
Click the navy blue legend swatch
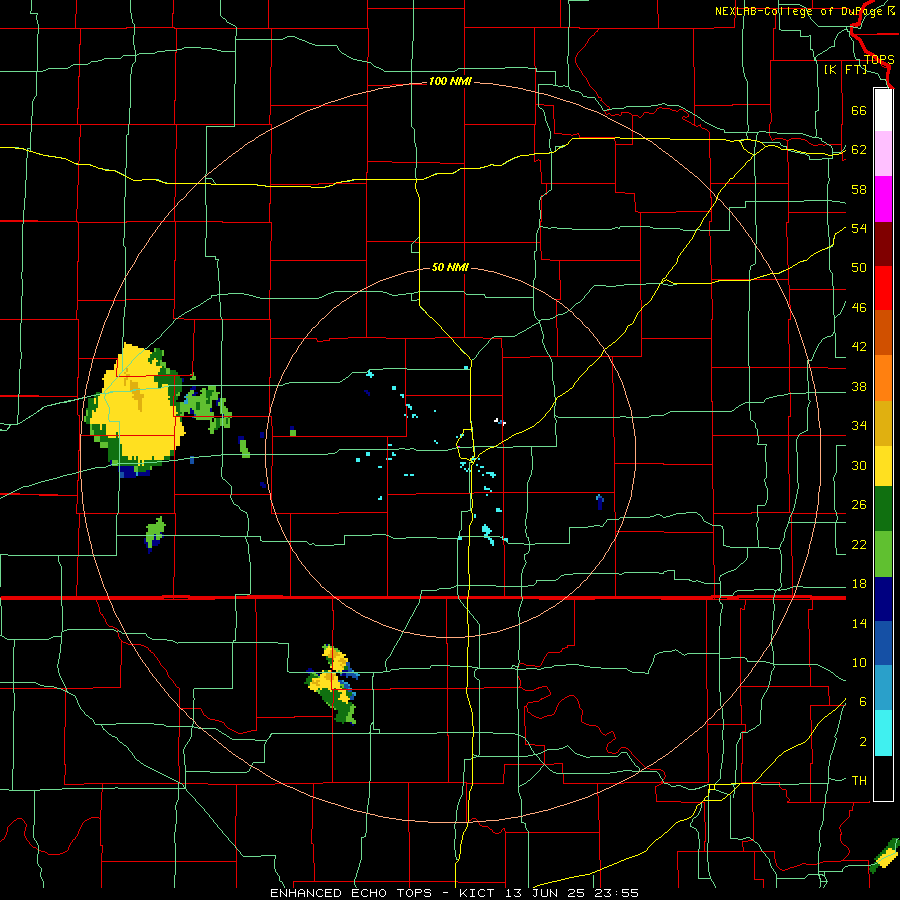pyautogui.click(x=883, y=599)
